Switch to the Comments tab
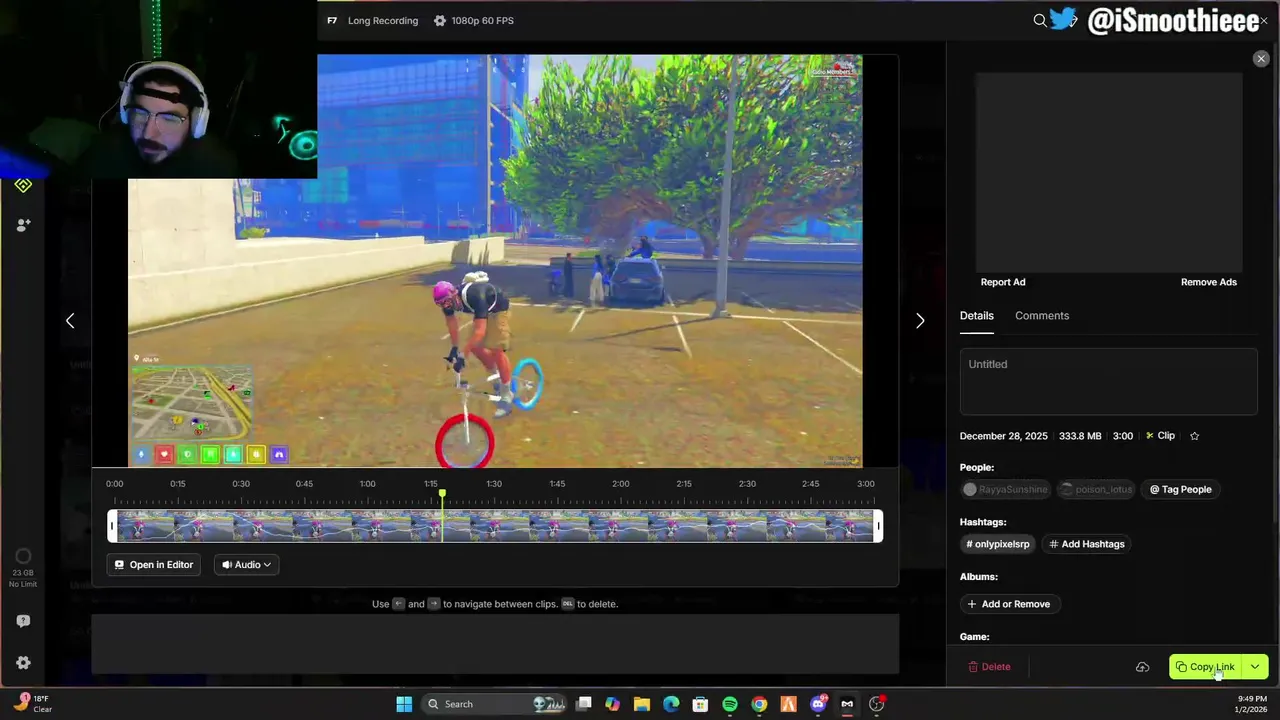1280x720 pixels. click(1042, 316)
